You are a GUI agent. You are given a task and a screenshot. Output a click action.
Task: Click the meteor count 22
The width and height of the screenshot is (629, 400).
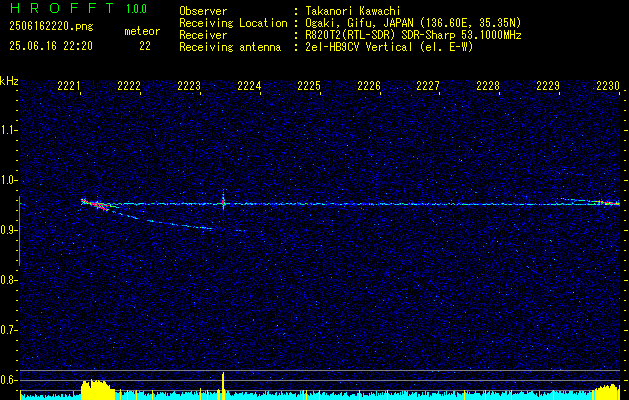click(145, 46)
